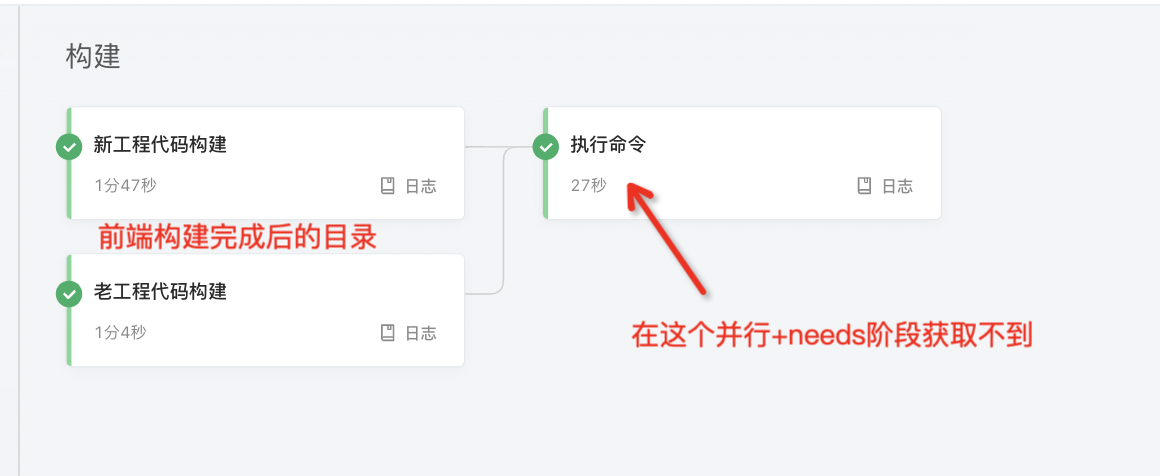
Task: View the 日志 text link for 老工程代码构建
Action: [x=420, y=333]
